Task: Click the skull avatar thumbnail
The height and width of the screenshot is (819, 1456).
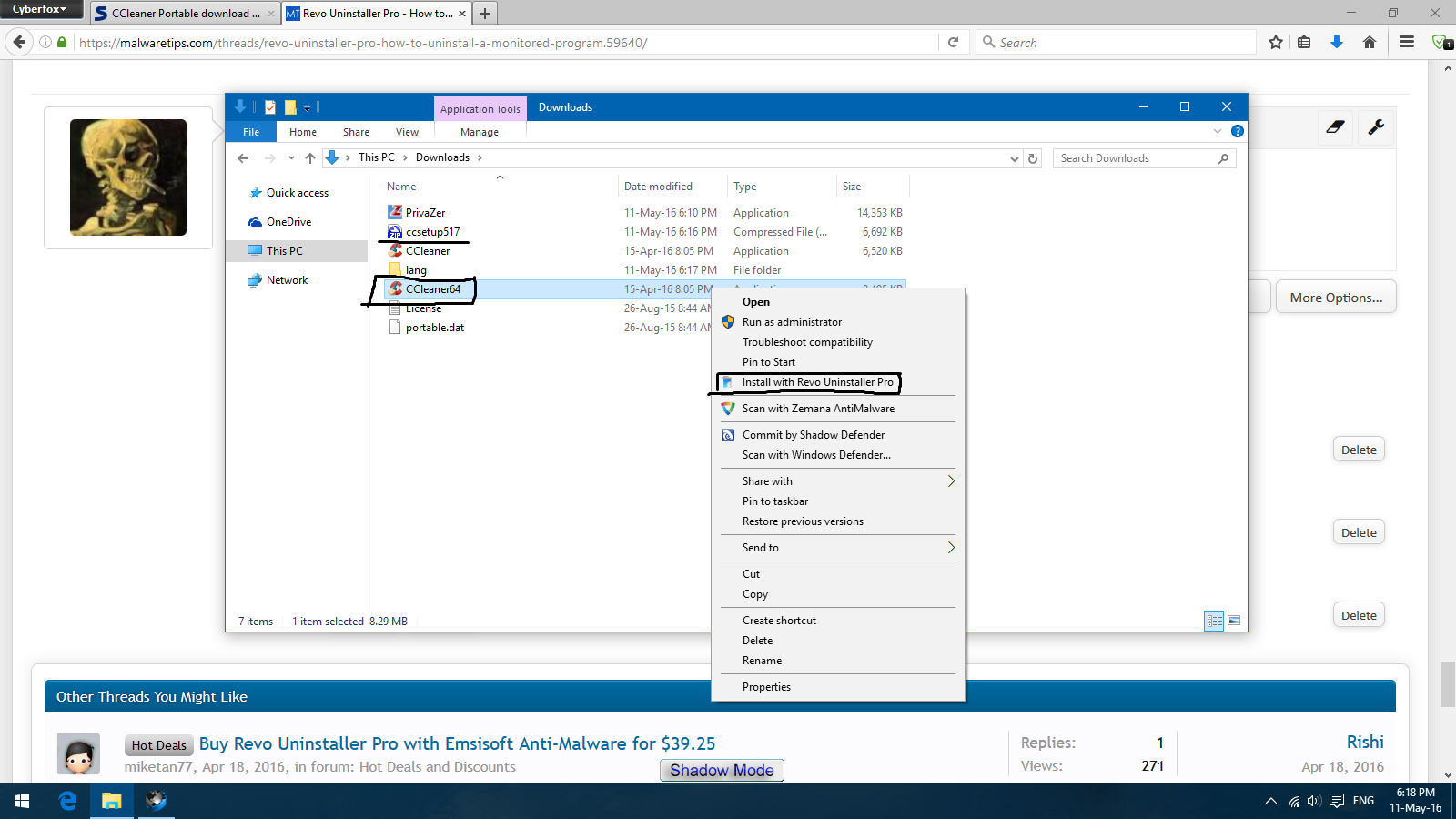Action: [128, 177]
